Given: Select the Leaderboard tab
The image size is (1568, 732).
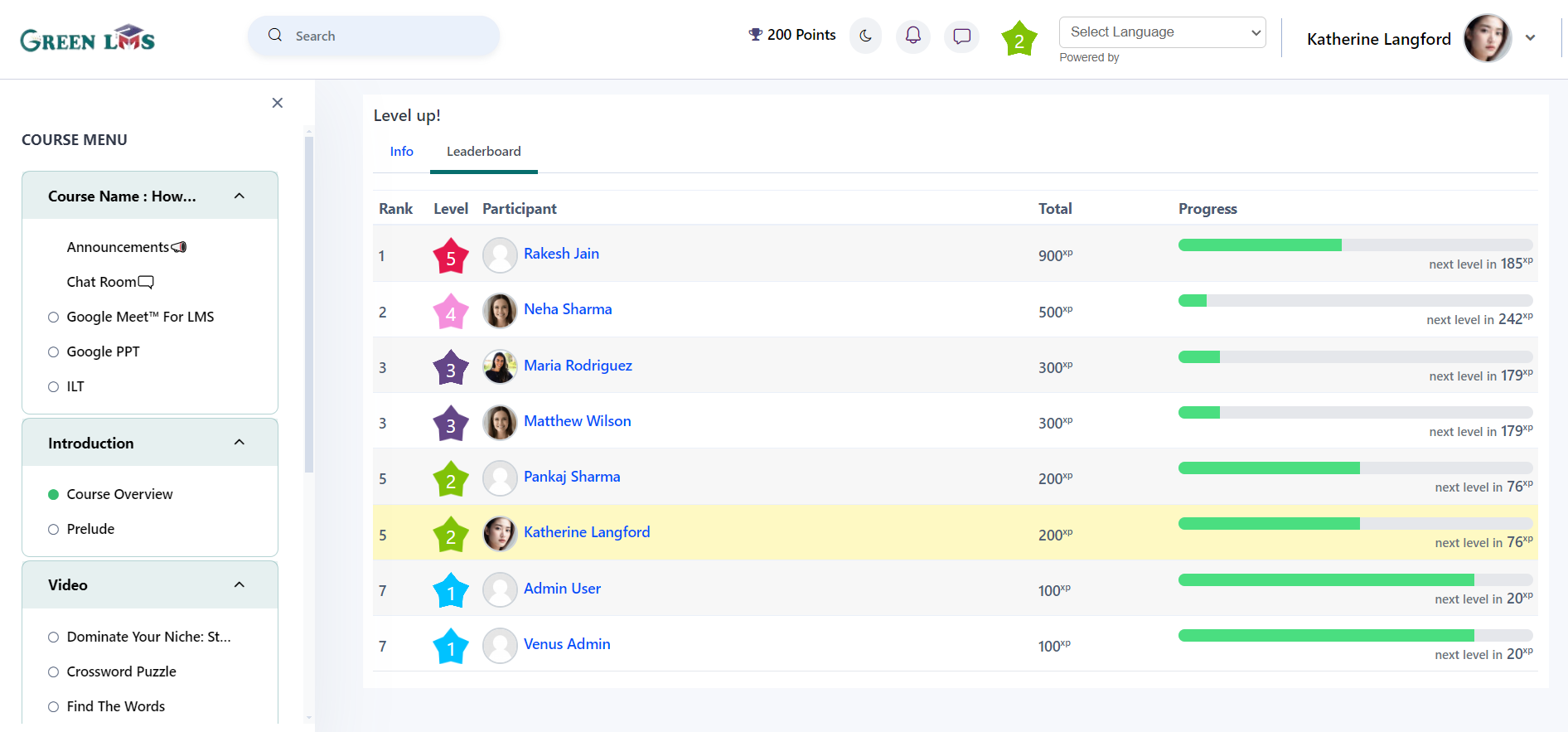Looking at the screenshot, I should (483, 151).
